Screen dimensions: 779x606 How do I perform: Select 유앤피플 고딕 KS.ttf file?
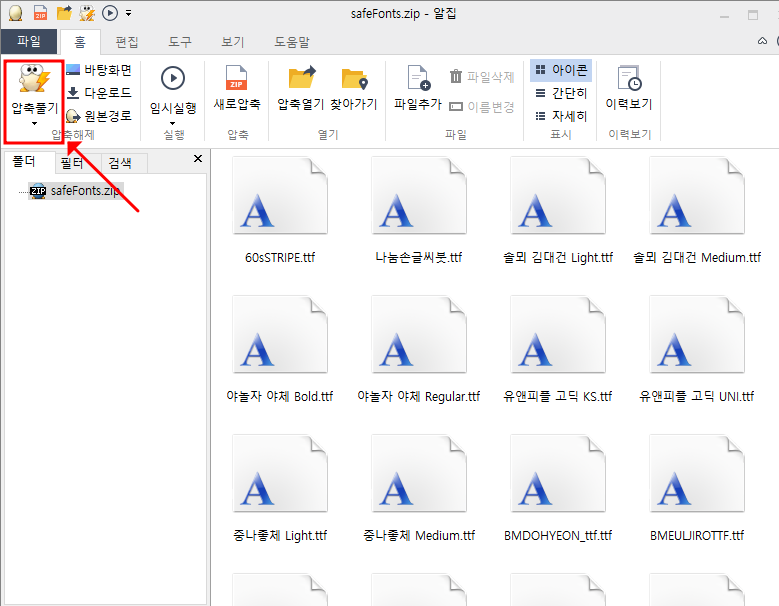coord(558,350)
